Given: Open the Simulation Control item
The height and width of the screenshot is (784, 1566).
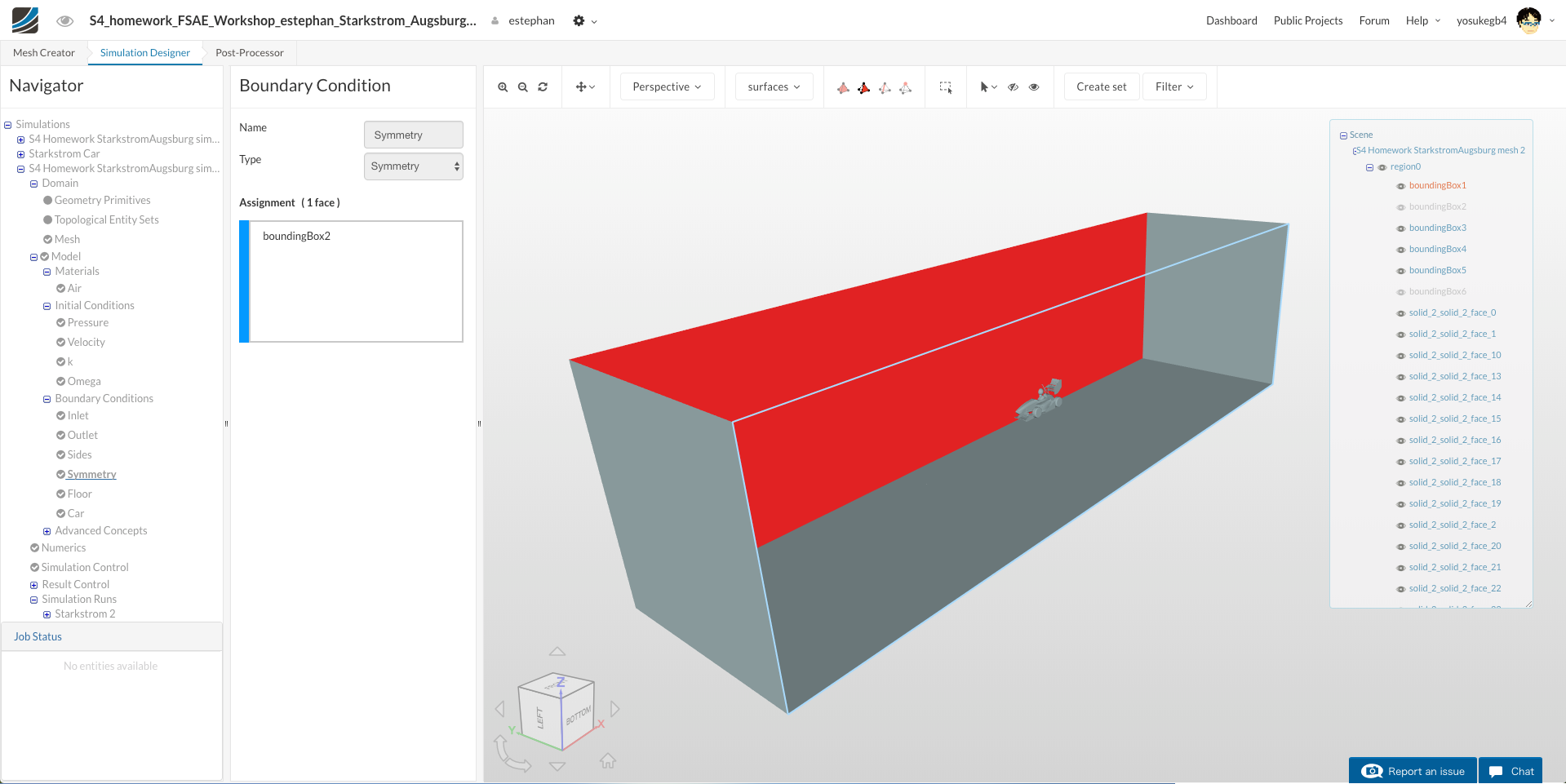Looking at the screenshot, I should coord(85,568).
